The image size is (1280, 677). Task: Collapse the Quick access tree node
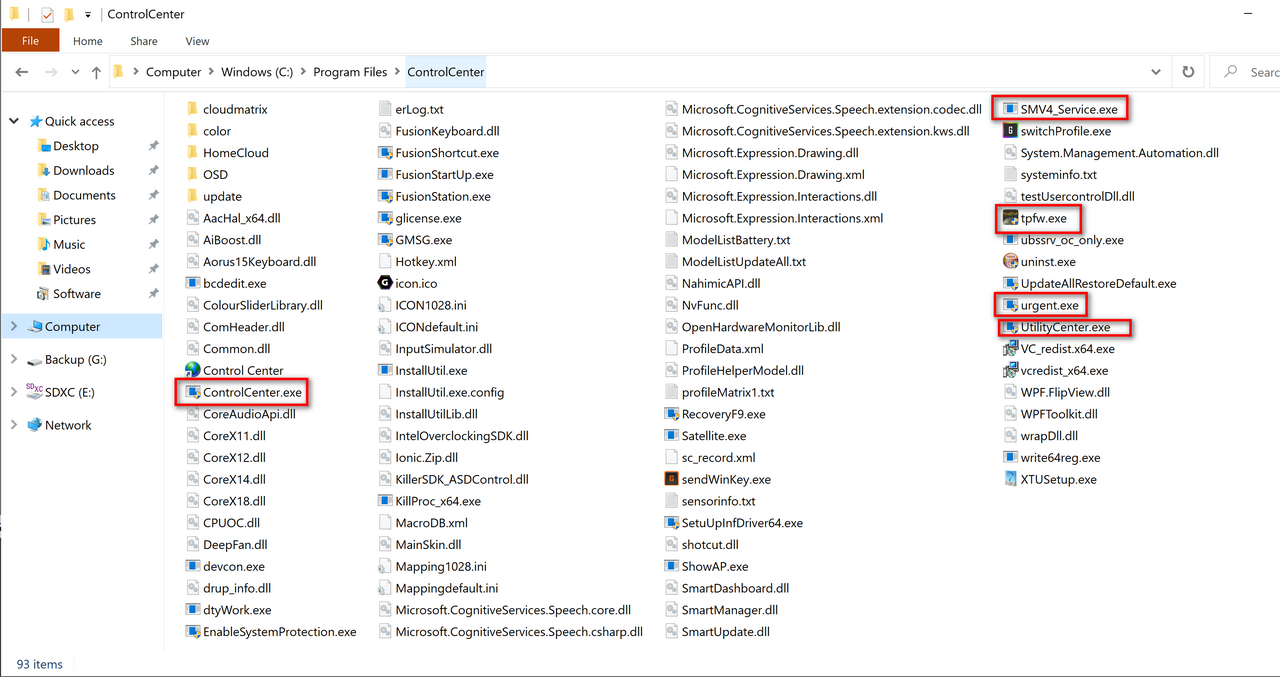pyautogui.click(x=14, y=121)
